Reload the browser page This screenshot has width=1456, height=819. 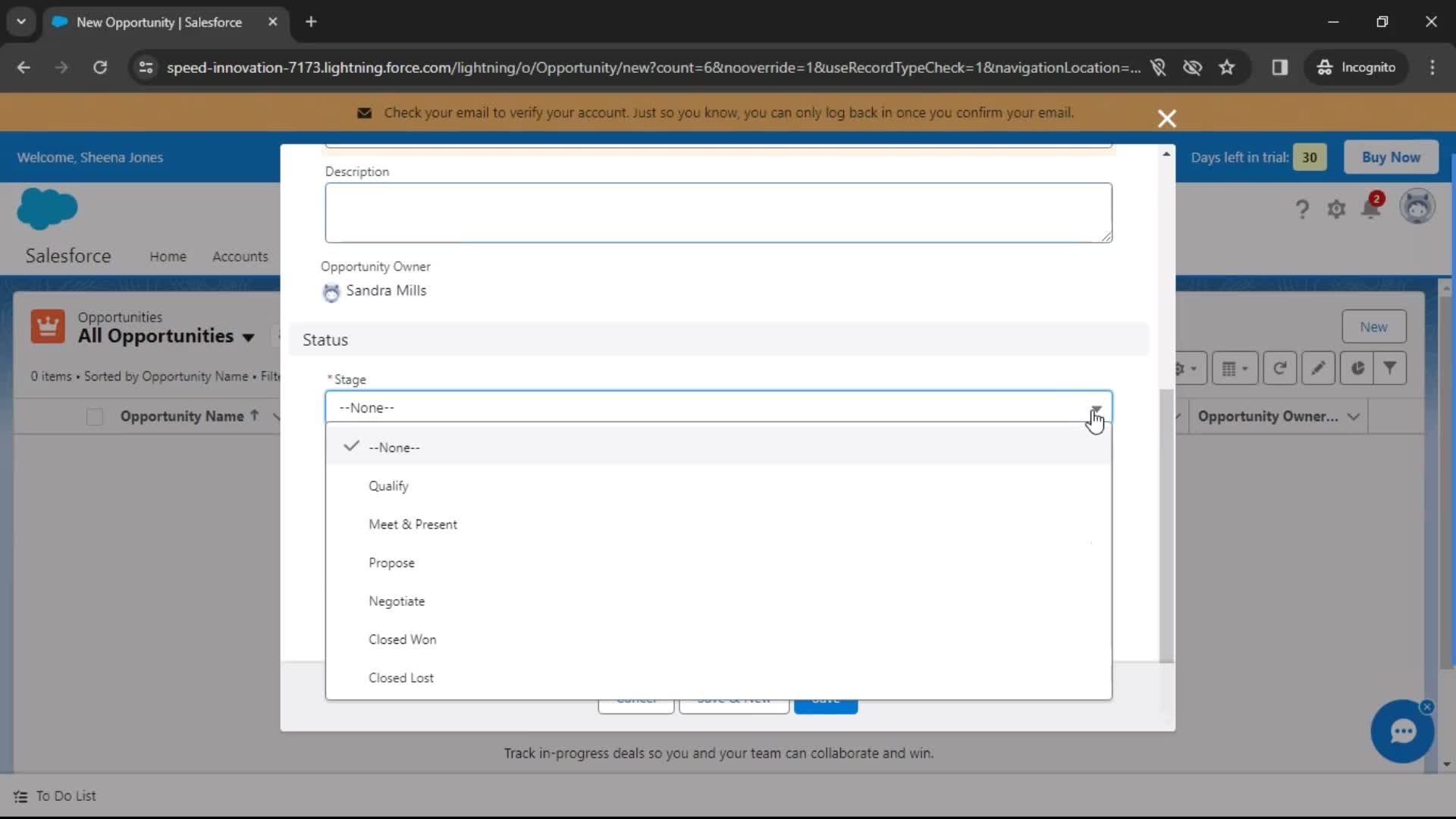pos(100,67)
